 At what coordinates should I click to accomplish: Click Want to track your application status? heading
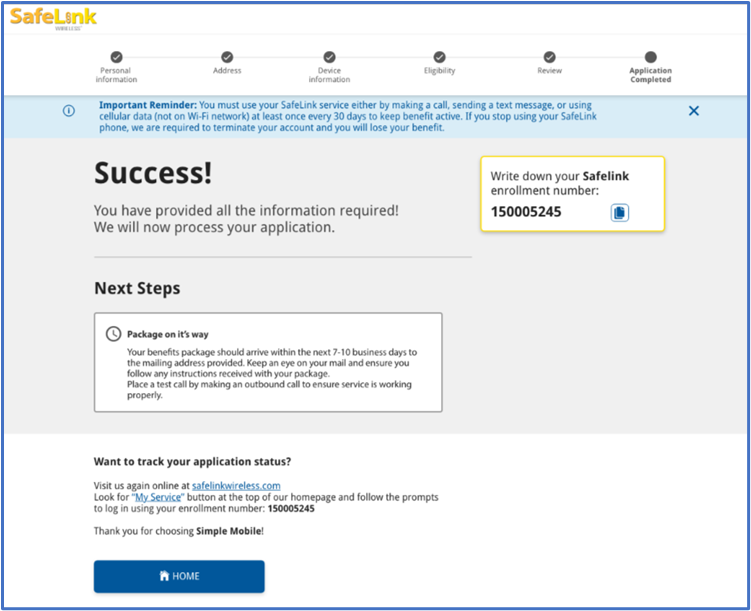tap(193, 462)
